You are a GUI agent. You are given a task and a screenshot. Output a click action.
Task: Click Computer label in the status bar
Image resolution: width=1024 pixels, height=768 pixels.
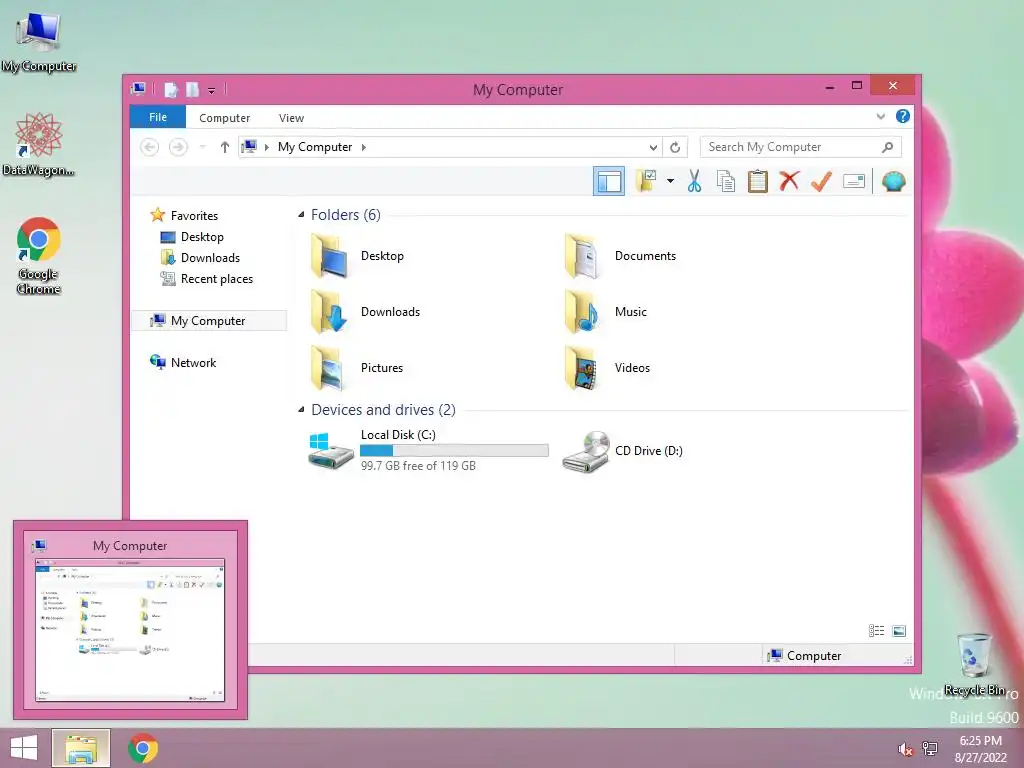pyautogui.click(x=814, y=656)
